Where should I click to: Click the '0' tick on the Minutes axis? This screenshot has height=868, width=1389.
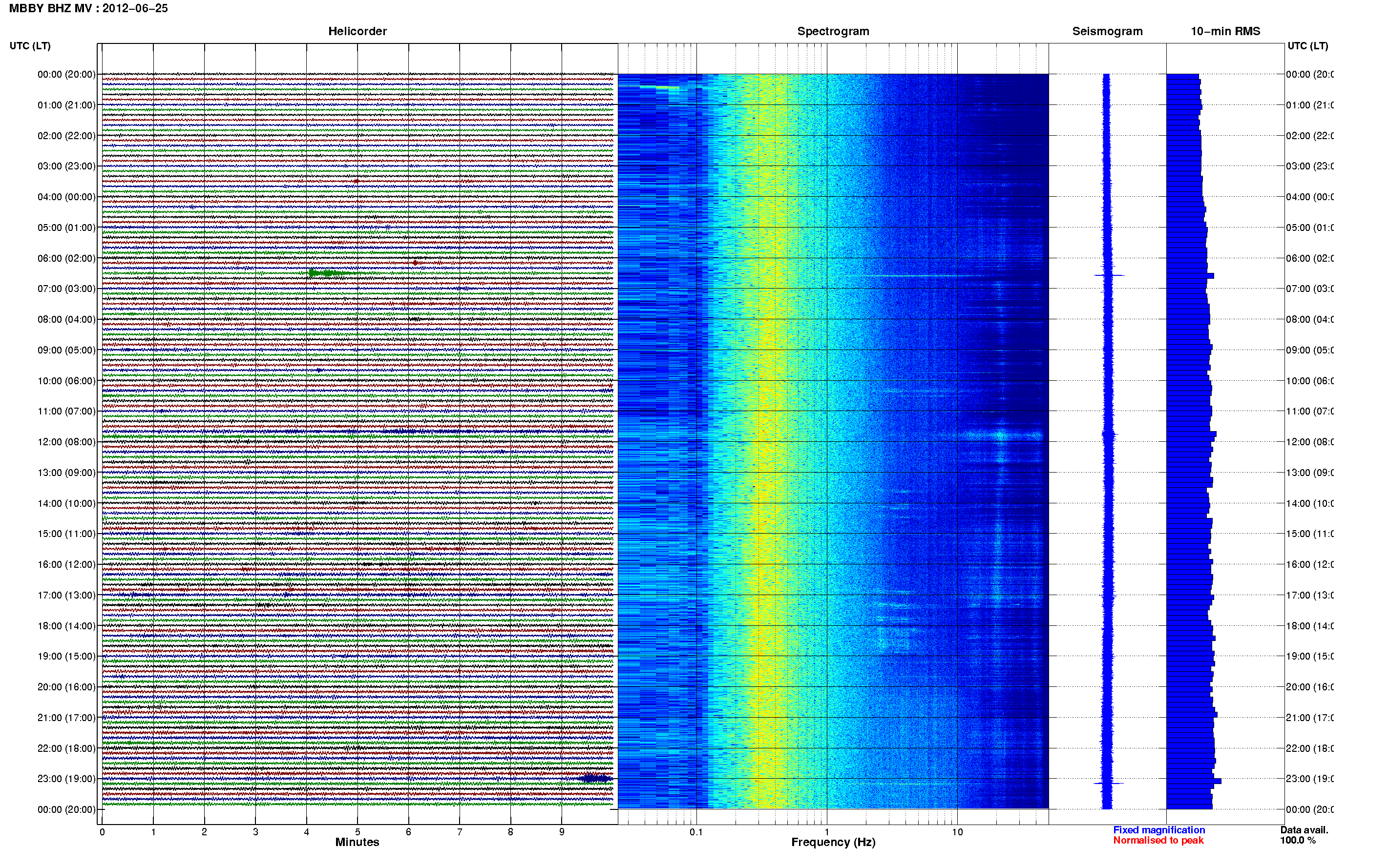[102, 832]
